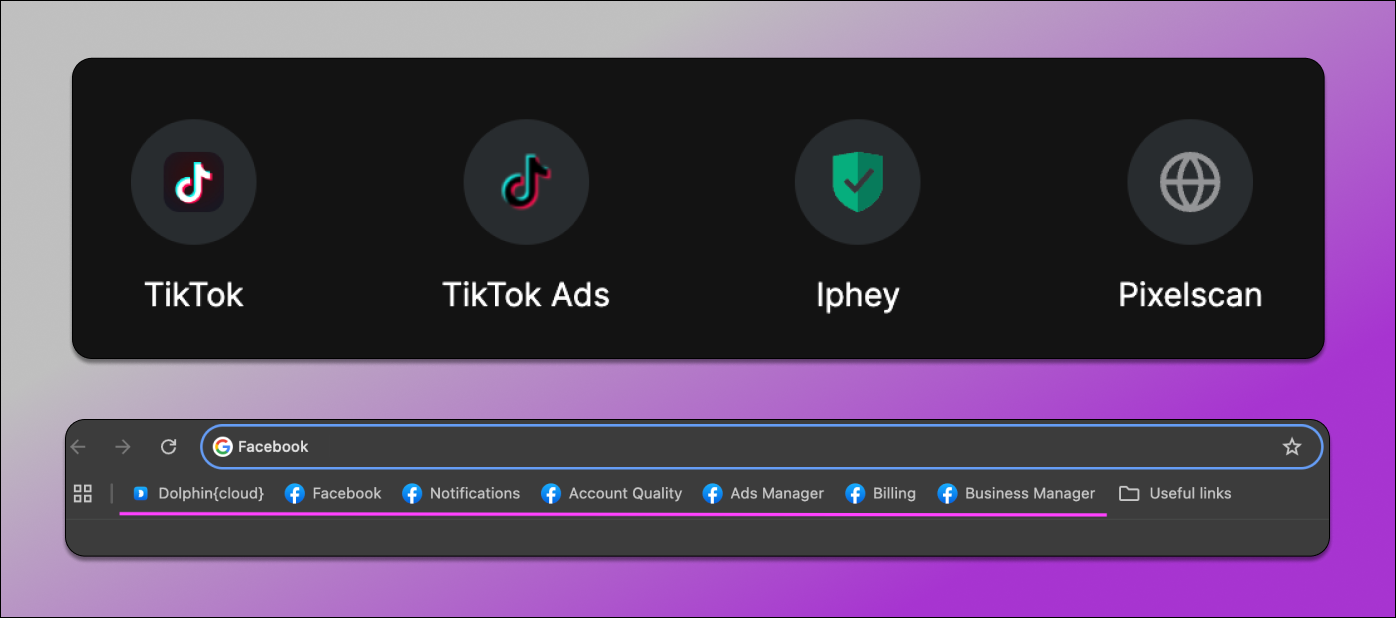Open the Iphey green shield icon
Viewport: 1396px width, 618px height.
coord(858,182)
